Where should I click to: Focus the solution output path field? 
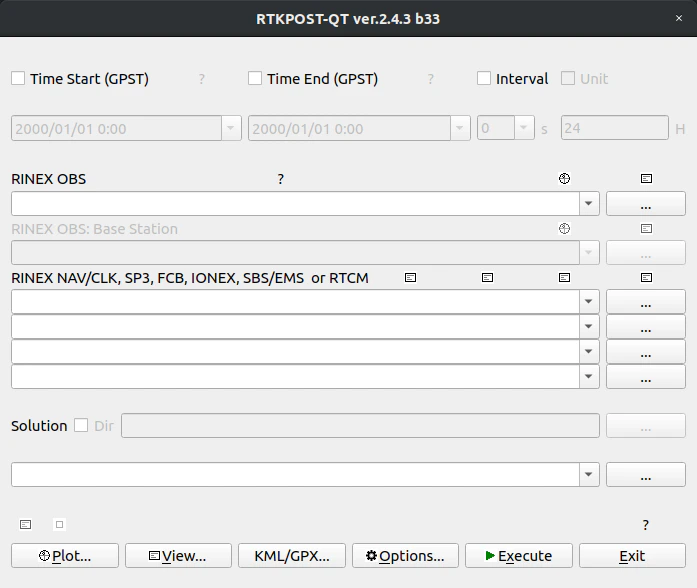coord(295,474)
